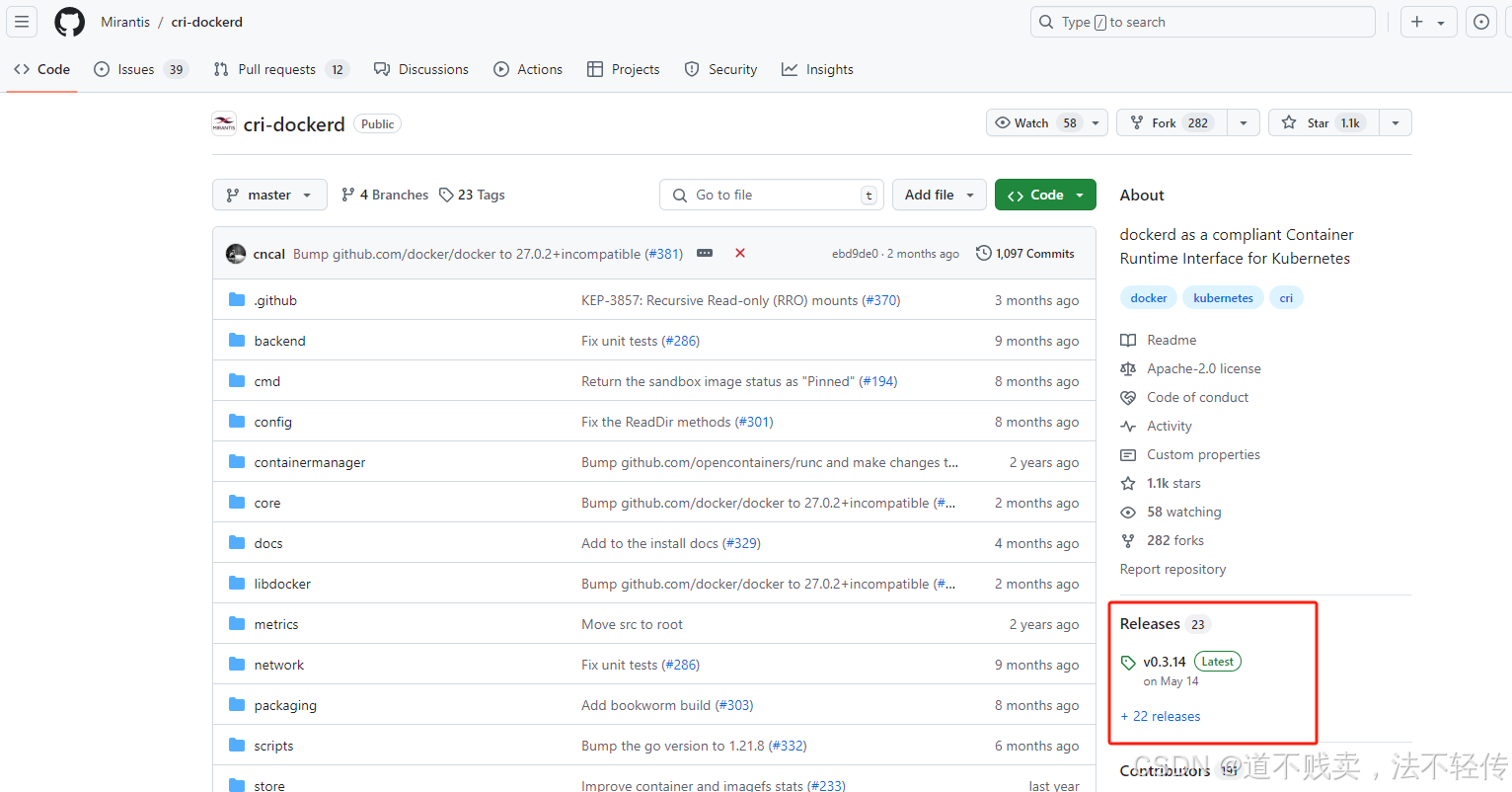Open the green Code dropdown button
1512x792 pixels.
click(x=1045, y=195)
